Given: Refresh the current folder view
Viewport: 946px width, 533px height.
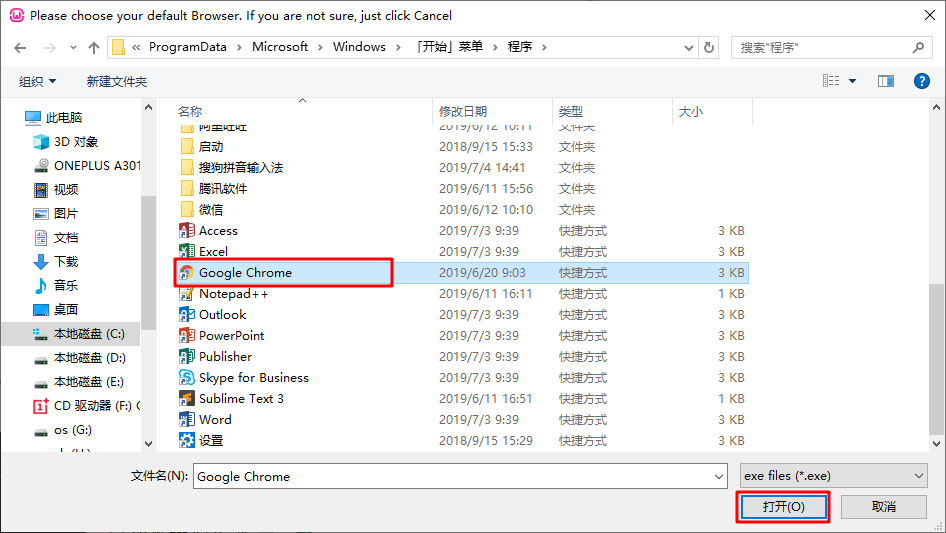Looking at the screenshot, I should (710, 47).
